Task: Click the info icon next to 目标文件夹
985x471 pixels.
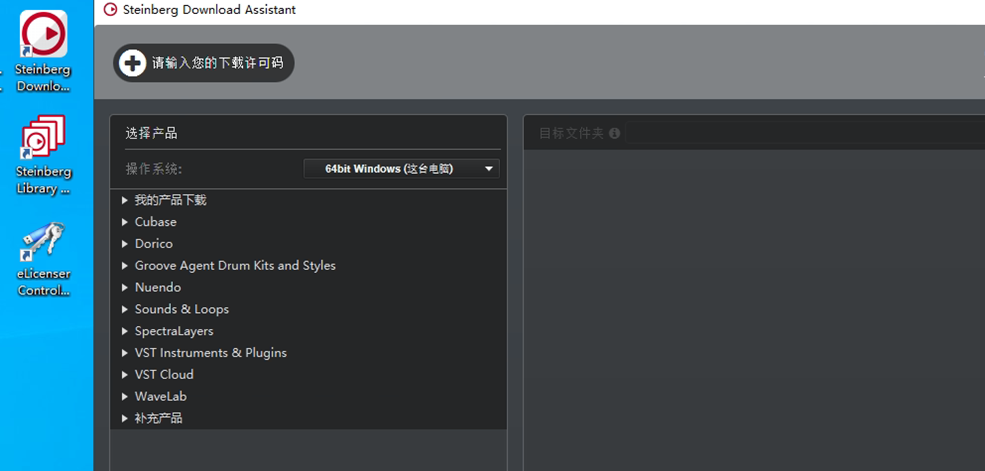Action: (x=614, y=133)
